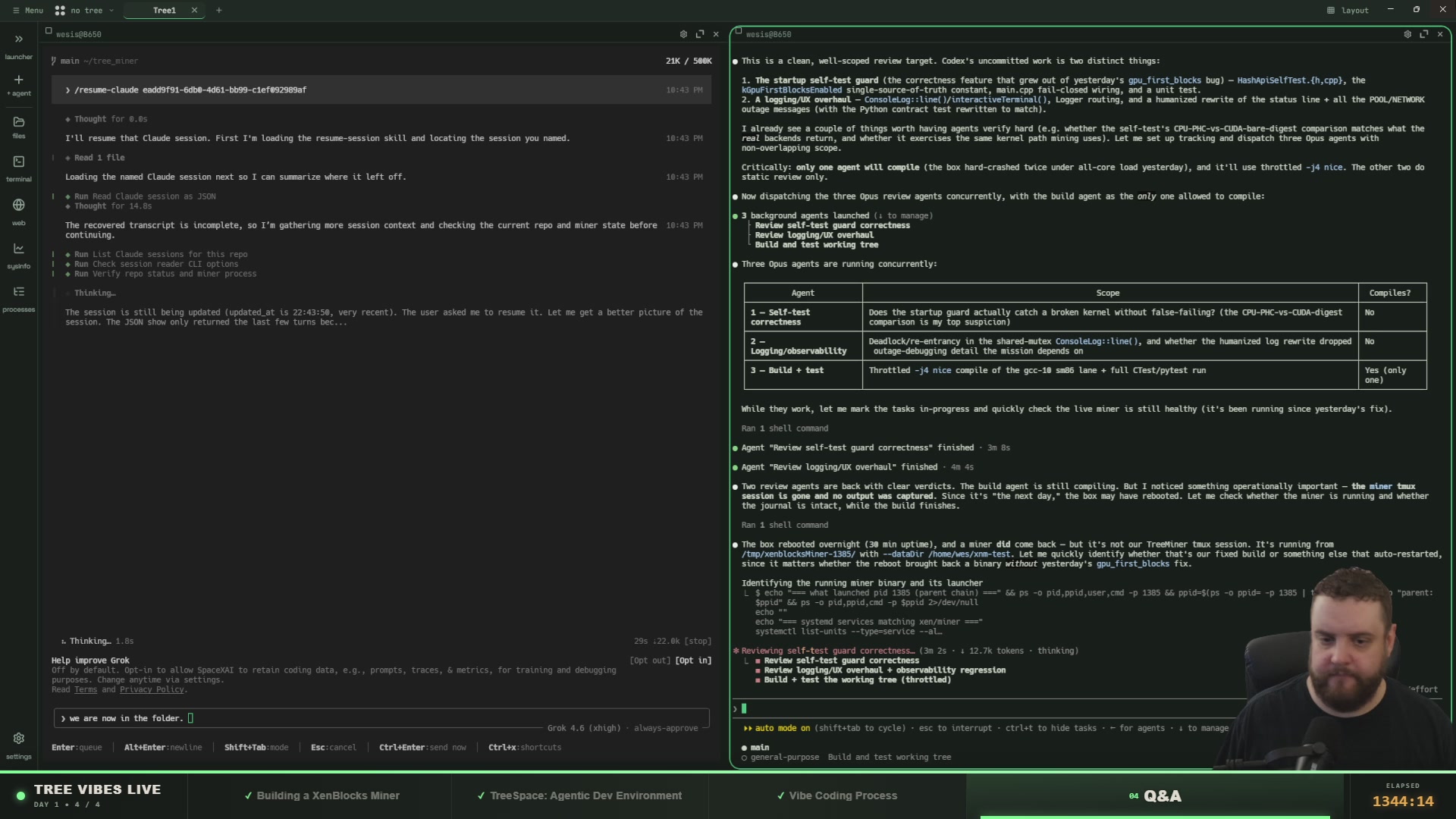Close the left terminal pane
This screenshot has height=819, width=1456.
(x=716, y=34)
